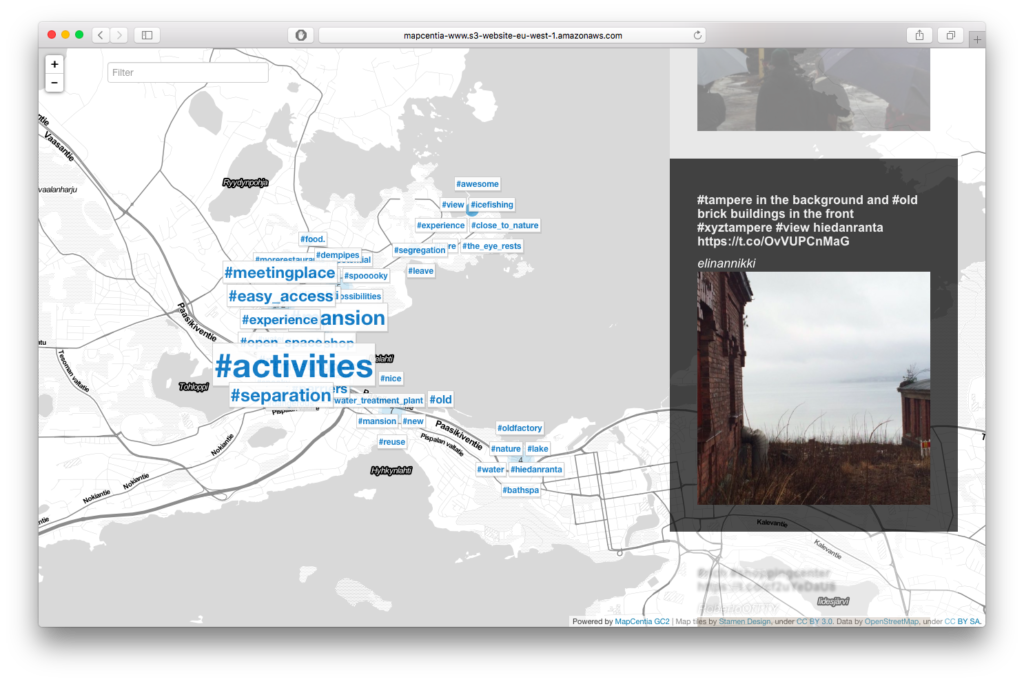Select the #nature hashtag
Image resolution: width=1024 pixels, height=682 pixels.
[506, 449]
